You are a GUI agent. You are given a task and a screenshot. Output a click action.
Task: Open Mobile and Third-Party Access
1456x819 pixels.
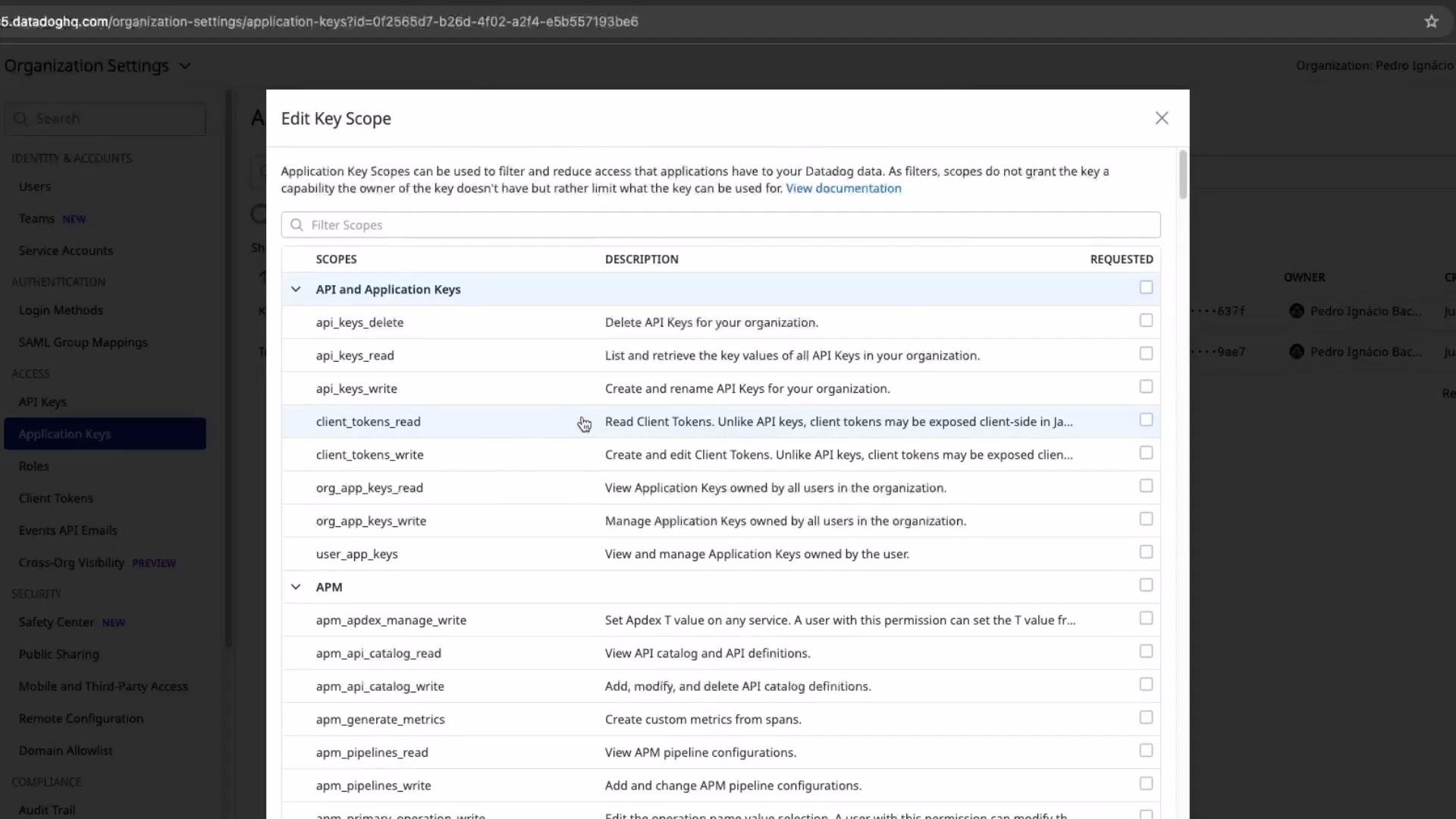pyautogui.click(x=103, y=687)
